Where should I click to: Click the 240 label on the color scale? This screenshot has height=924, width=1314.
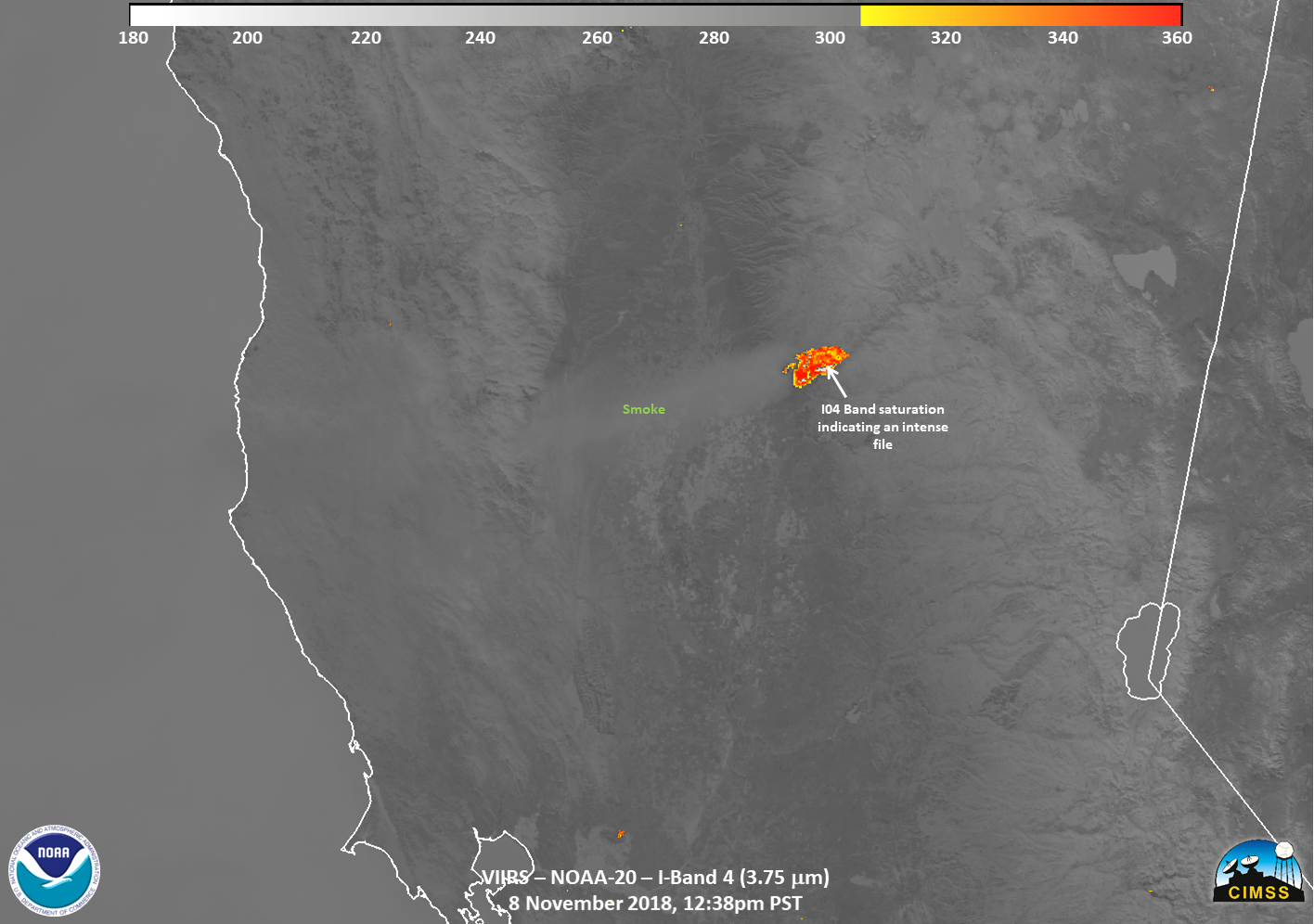point(480,38)
